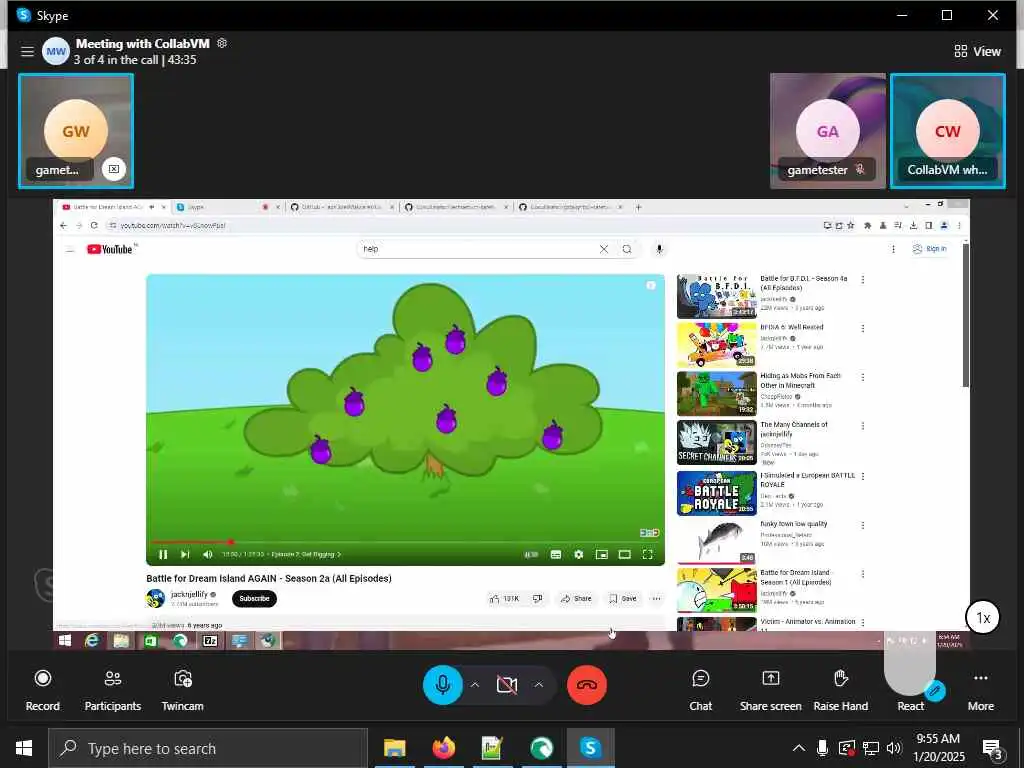Switch to Battle for Dream Island browser tab
Image resolution: width=1024 pixels, height=768 pixels.
108,207
